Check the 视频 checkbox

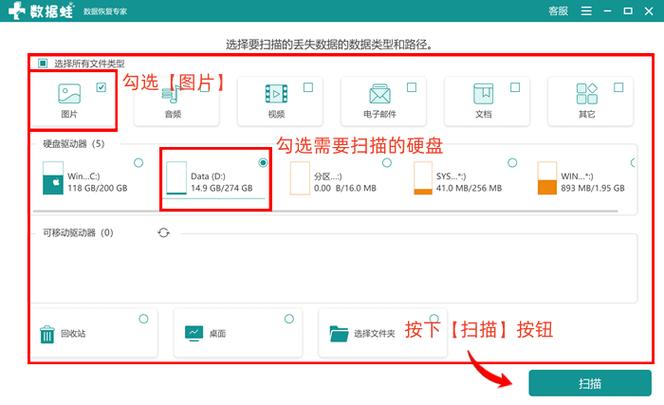tap(308, 87)
